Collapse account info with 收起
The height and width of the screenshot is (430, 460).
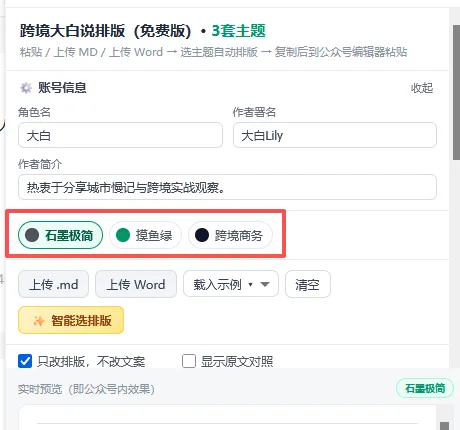pyautogui.click(x=422, y=88)
